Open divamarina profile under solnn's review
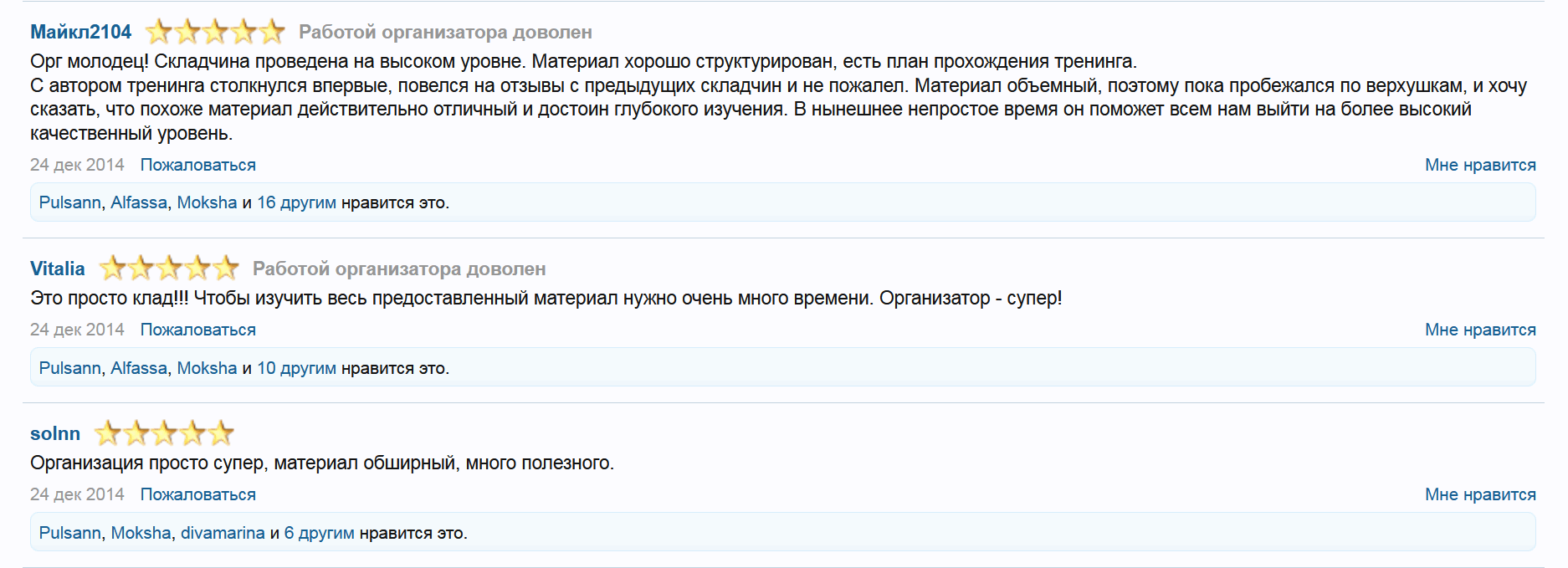 [x=223, y=533]
